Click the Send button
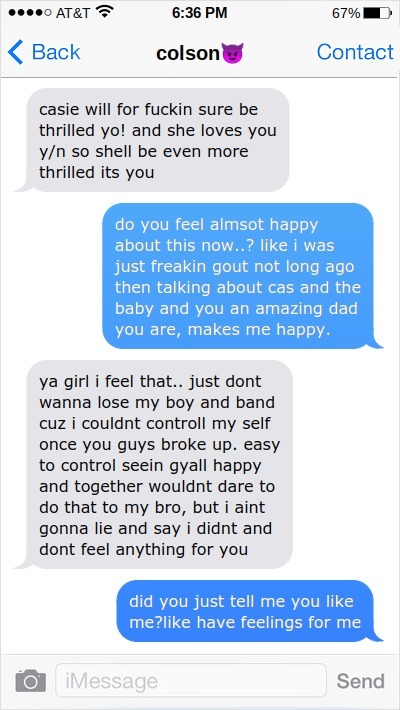Viewport: 400px width, 710px height. tap(361, 681)
